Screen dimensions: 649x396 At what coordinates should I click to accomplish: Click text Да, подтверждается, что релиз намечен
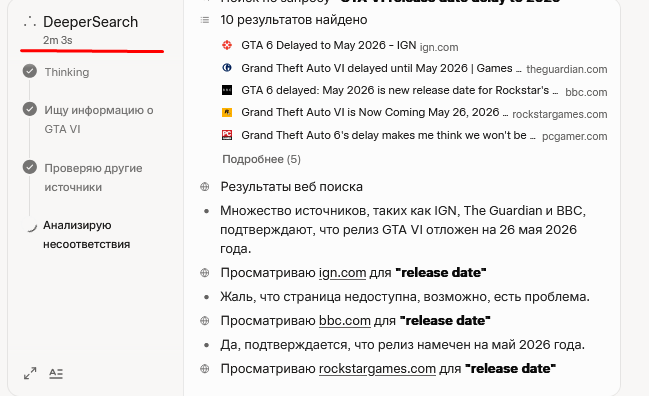(x=402, y=345)
